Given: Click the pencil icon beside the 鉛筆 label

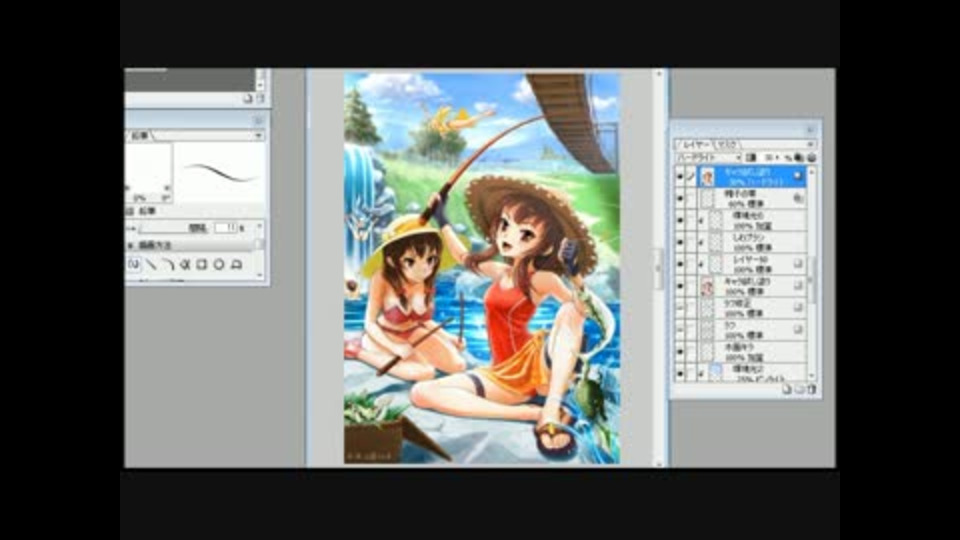Looking at the screenshot, I should click(x=130, y=211).
